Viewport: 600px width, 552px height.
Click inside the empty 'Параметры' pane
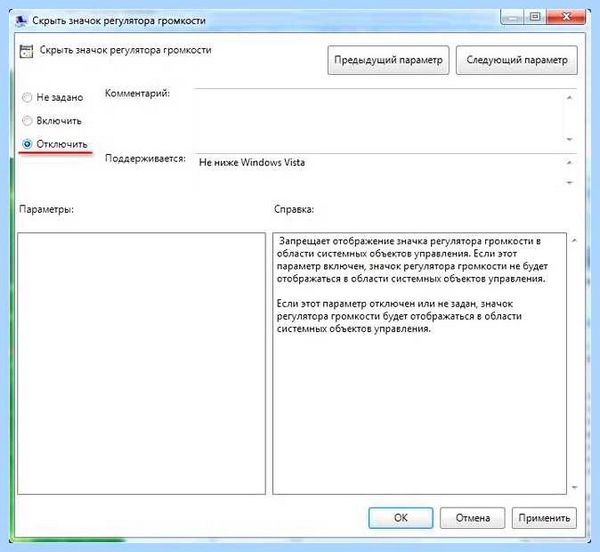click(x=141, y=363)
